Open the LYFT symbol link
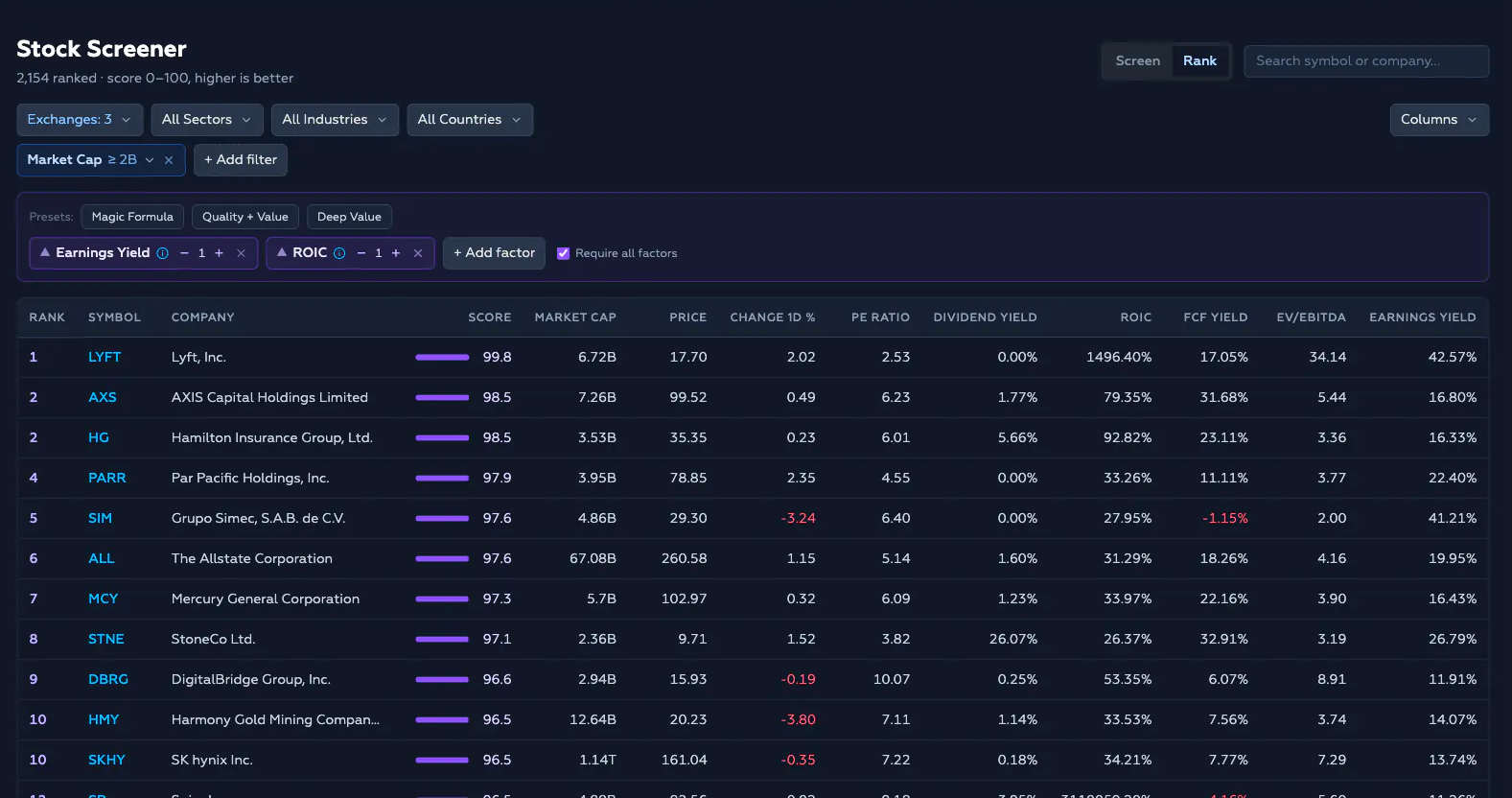Screen dimensions: 1512x798 click(x=105, y=358)
